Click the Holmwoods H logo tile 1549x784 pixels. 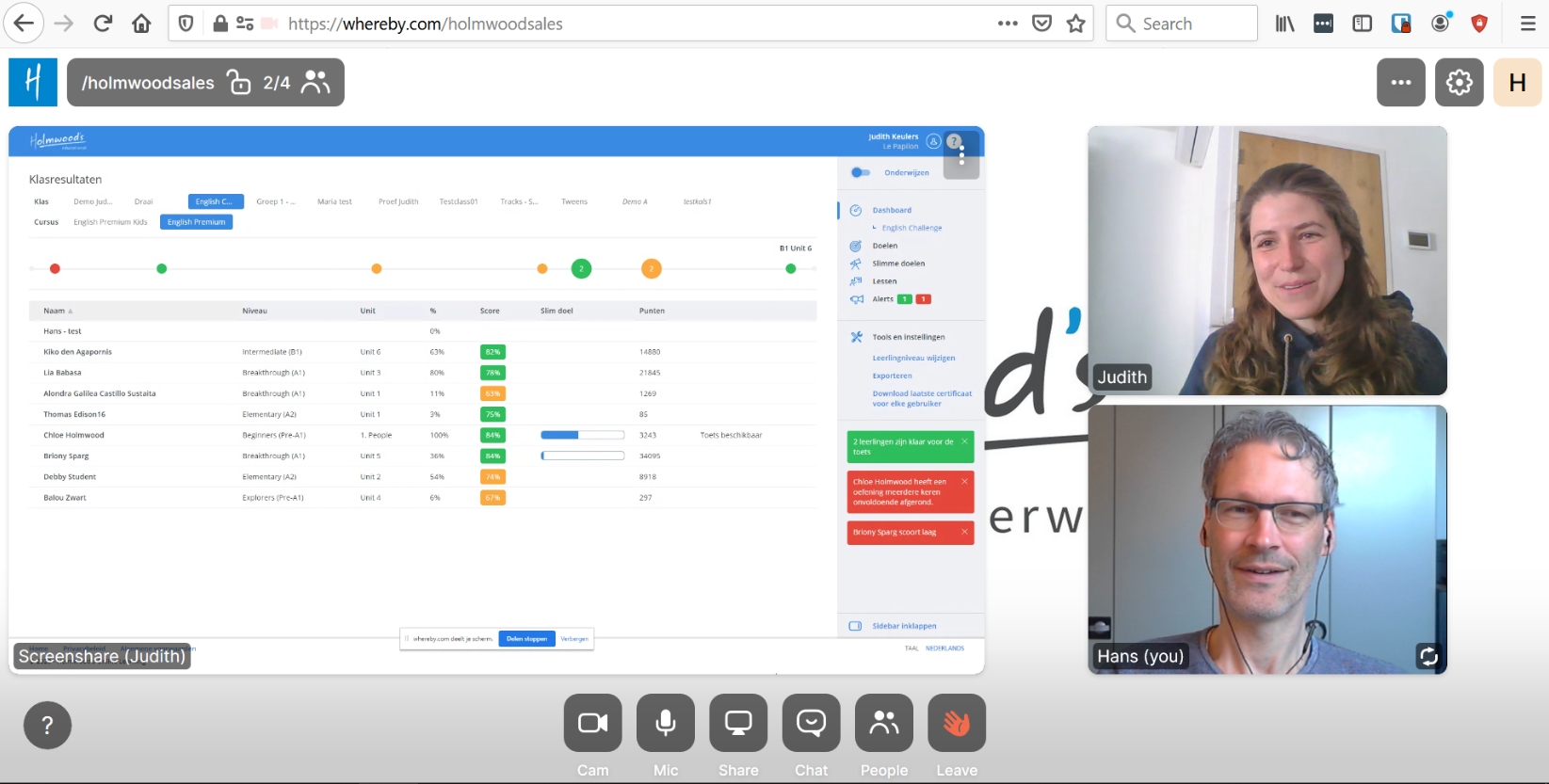33,82
